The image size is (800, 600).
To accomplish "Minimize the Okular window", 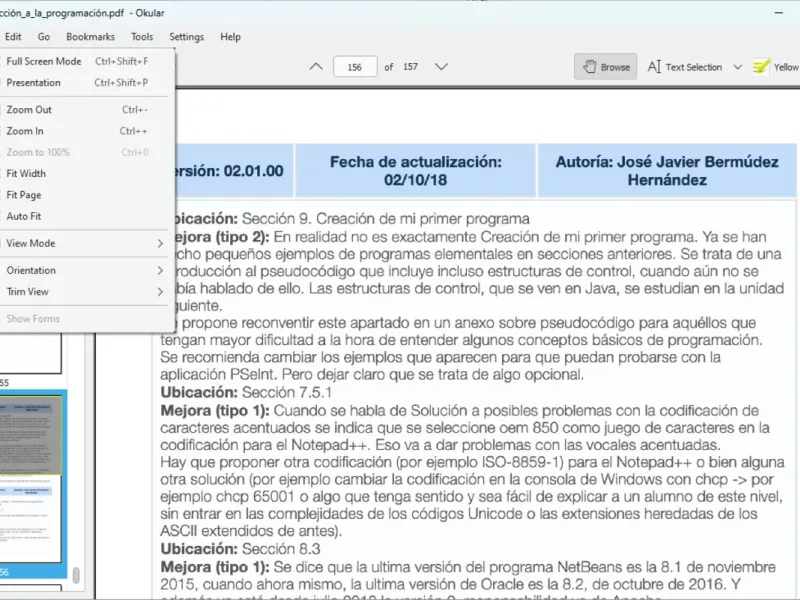I will (779, 13).
